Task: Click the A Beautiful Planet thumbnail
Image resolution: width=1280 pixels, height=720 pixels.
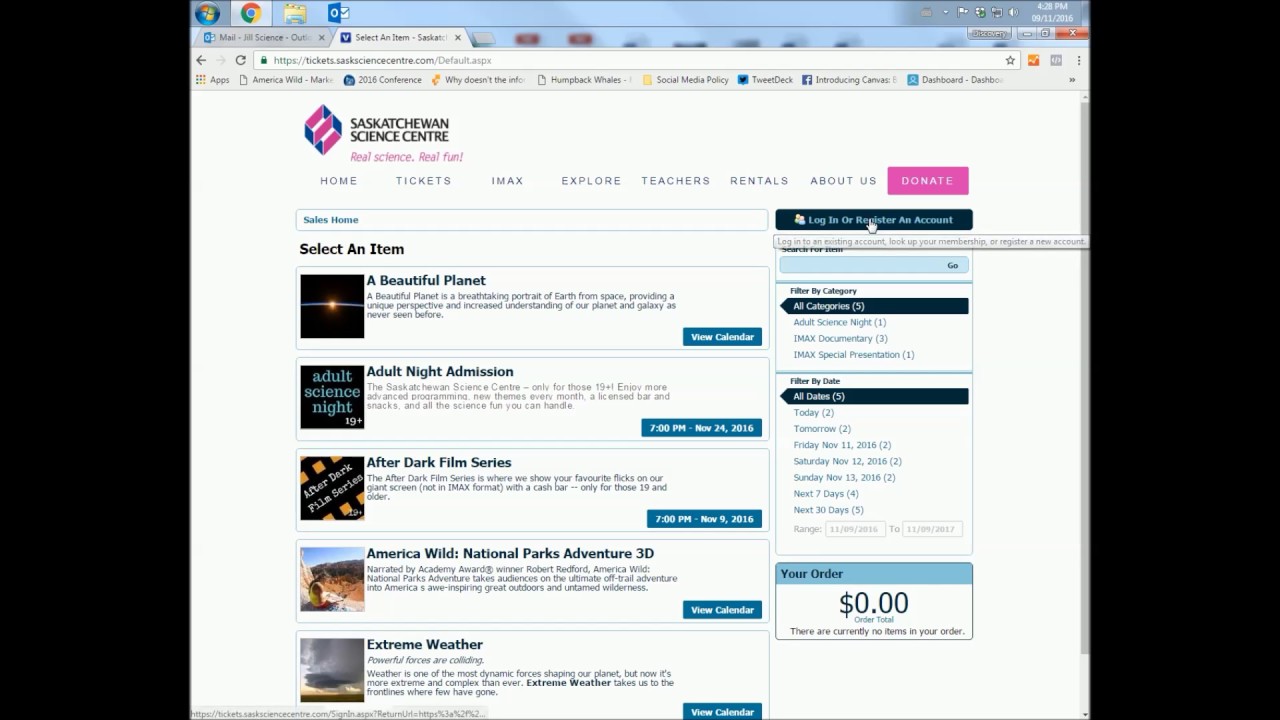Action: (332, 307)
